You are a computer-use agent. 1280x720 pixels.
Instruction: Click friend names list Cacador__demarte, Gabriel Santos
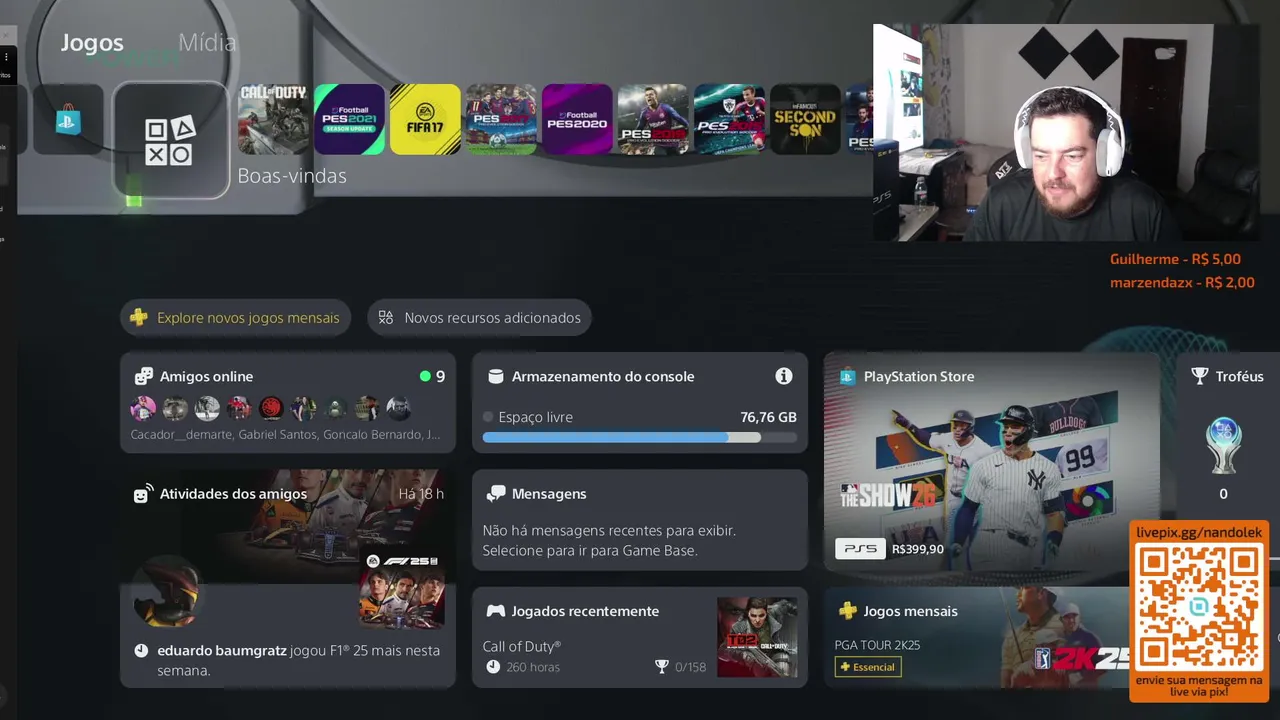285,435
